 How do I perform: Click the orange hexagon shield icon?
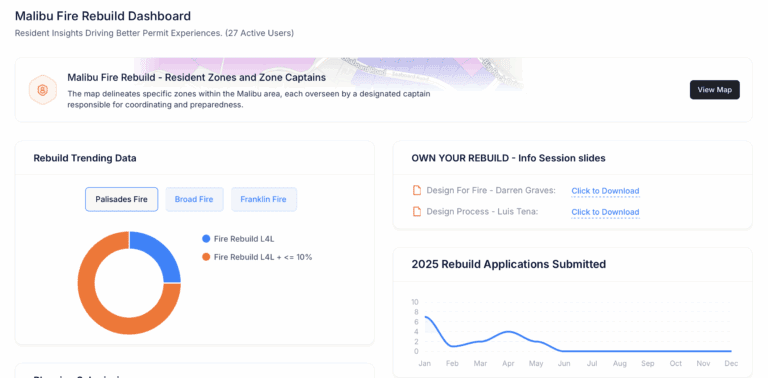(43, 90)
